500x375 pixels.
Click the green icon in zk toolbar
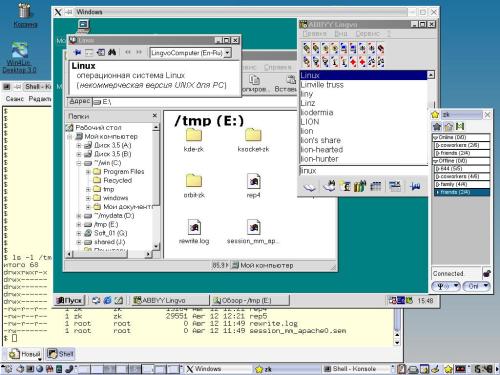coord(460,126)
